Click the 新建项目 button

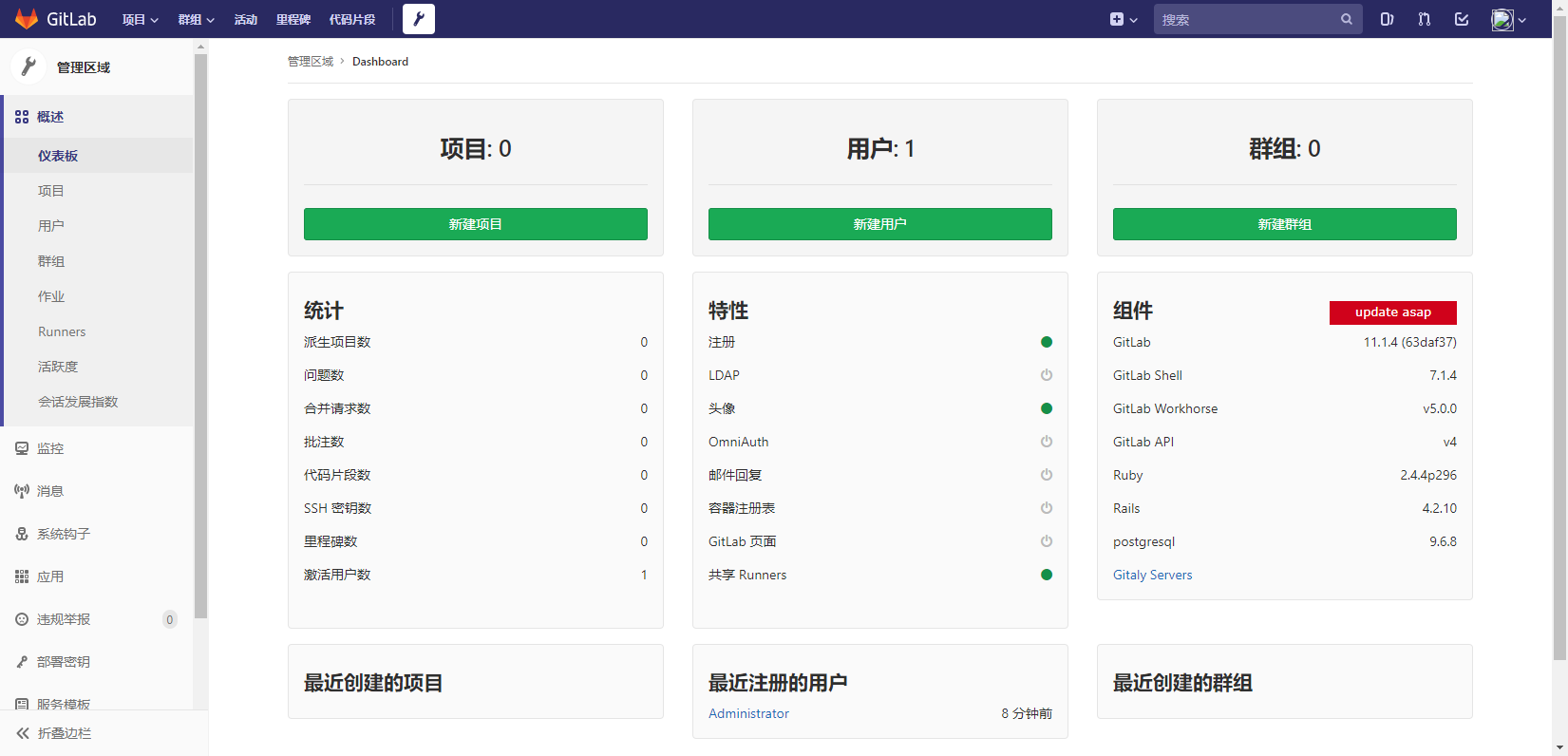tap(476, 224)
